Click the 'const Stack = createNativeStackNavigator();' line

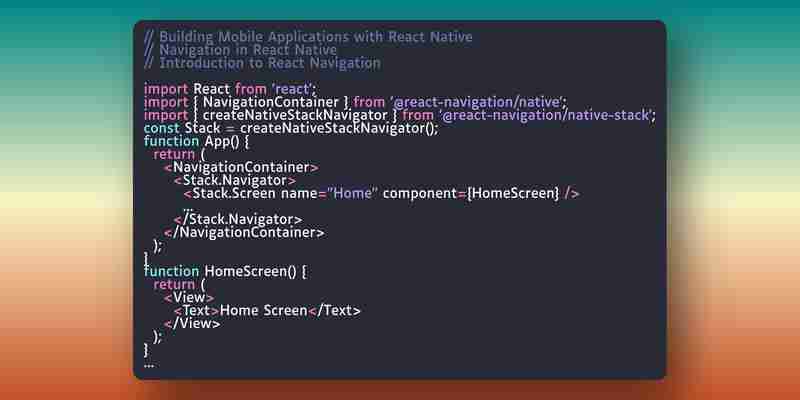point(291,129)
